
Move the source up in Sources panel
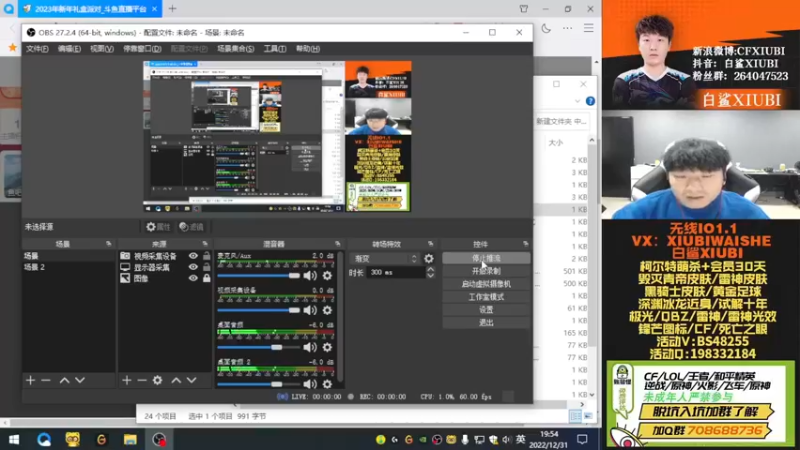(x=176, y=380)
